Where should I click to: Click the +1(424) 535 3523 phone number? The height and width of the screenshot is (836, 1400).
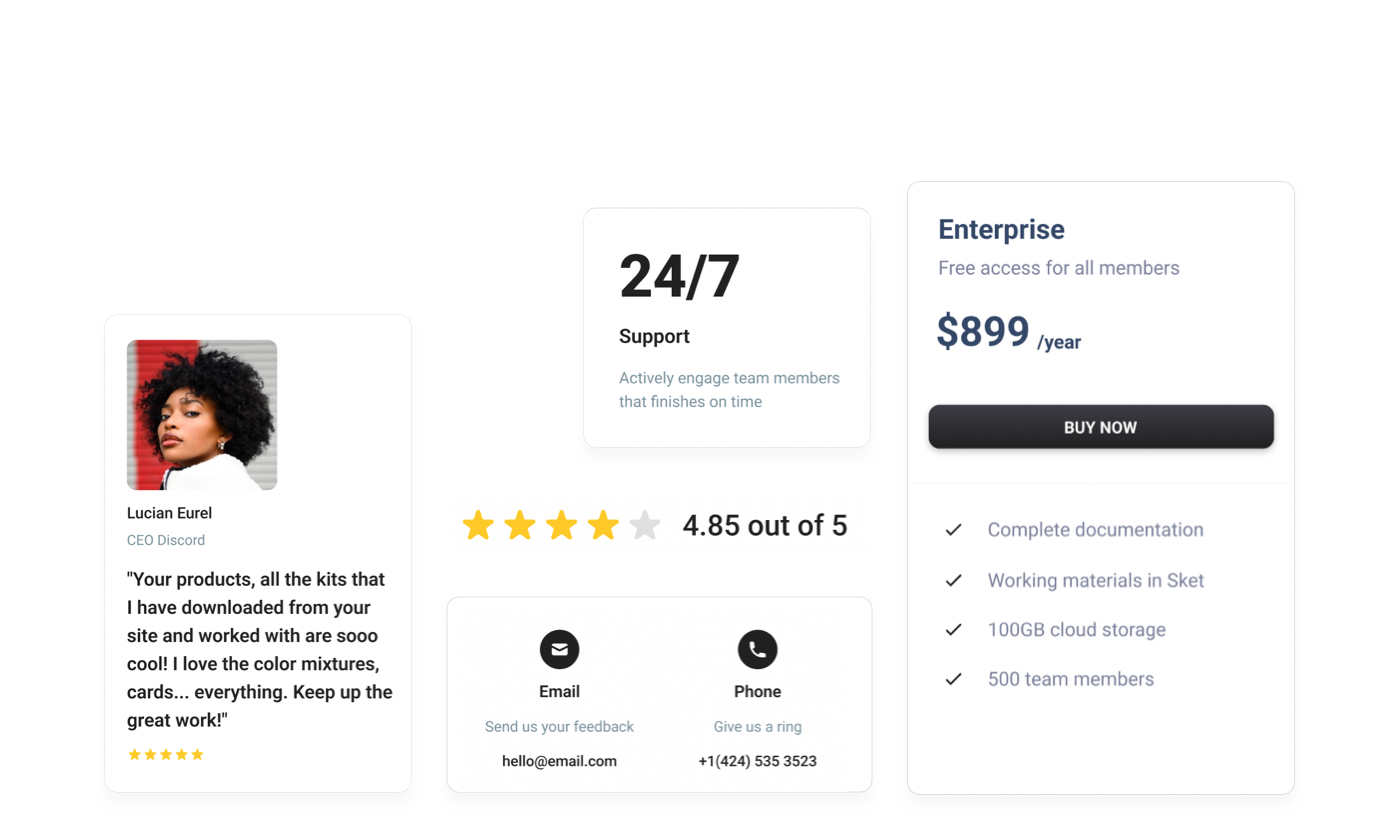pyautogui.click(x=757, y=761)
